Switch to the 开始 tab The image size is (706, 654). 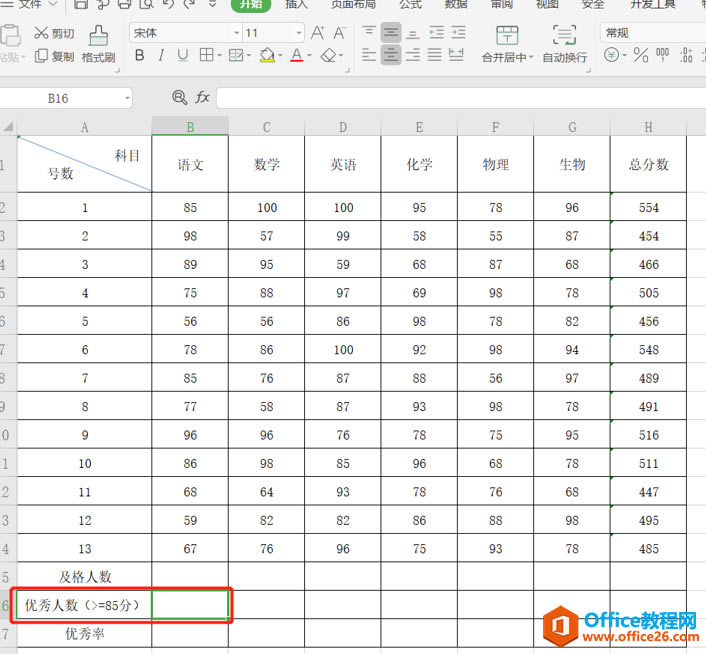point(251,5)
